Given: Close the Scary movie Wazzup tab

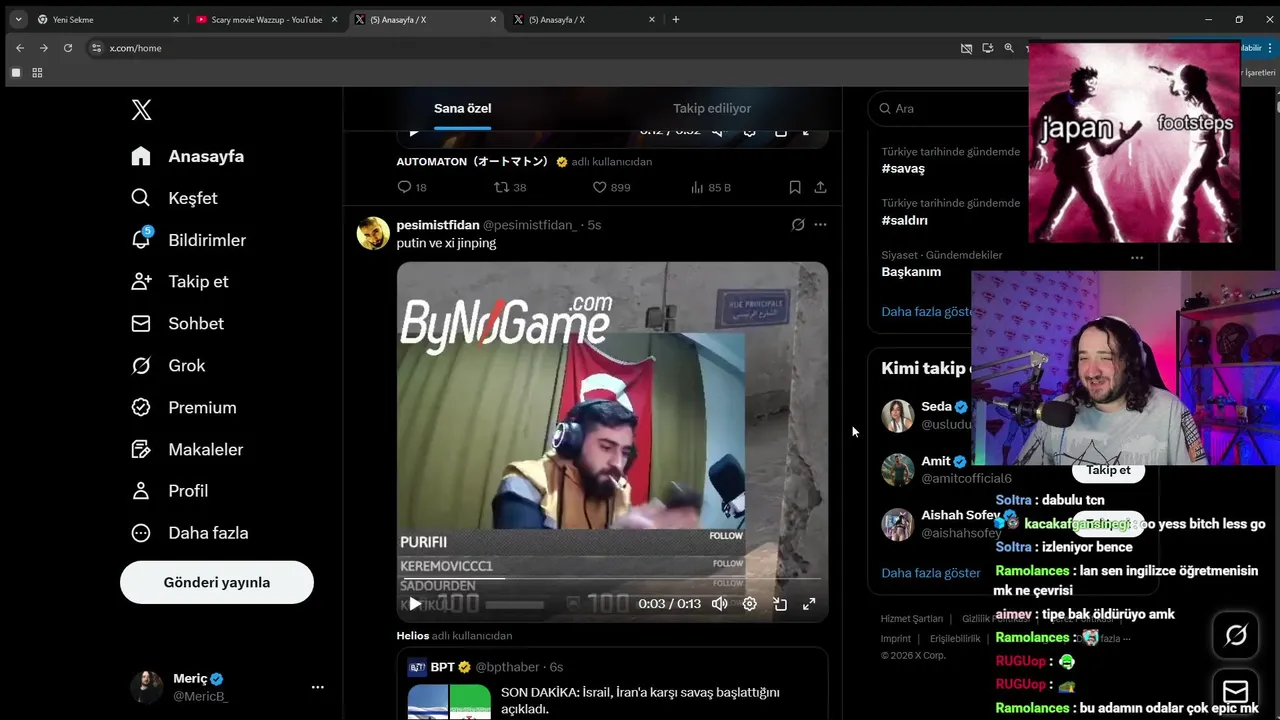Looking at the screenshot, I should pos(335,19).
